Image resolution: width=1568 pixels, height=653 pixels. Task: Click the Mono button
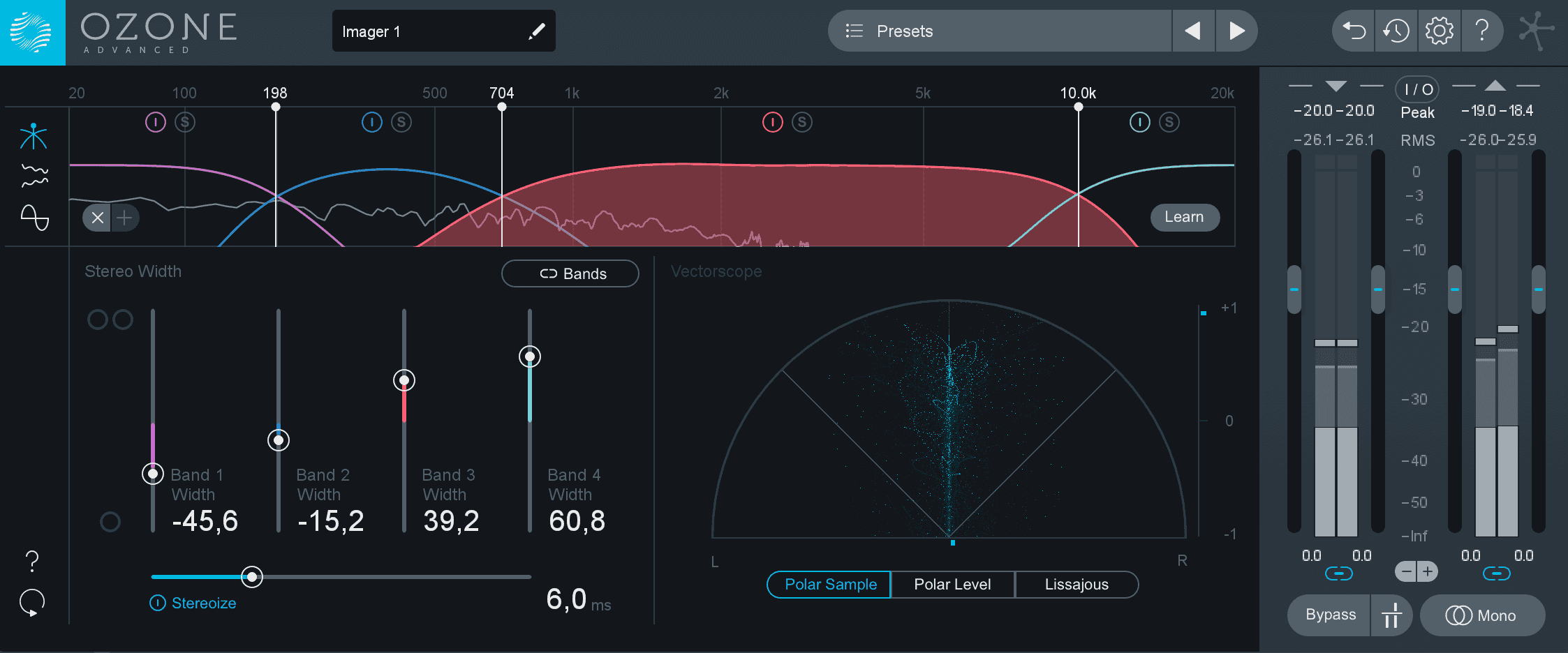1482,615
